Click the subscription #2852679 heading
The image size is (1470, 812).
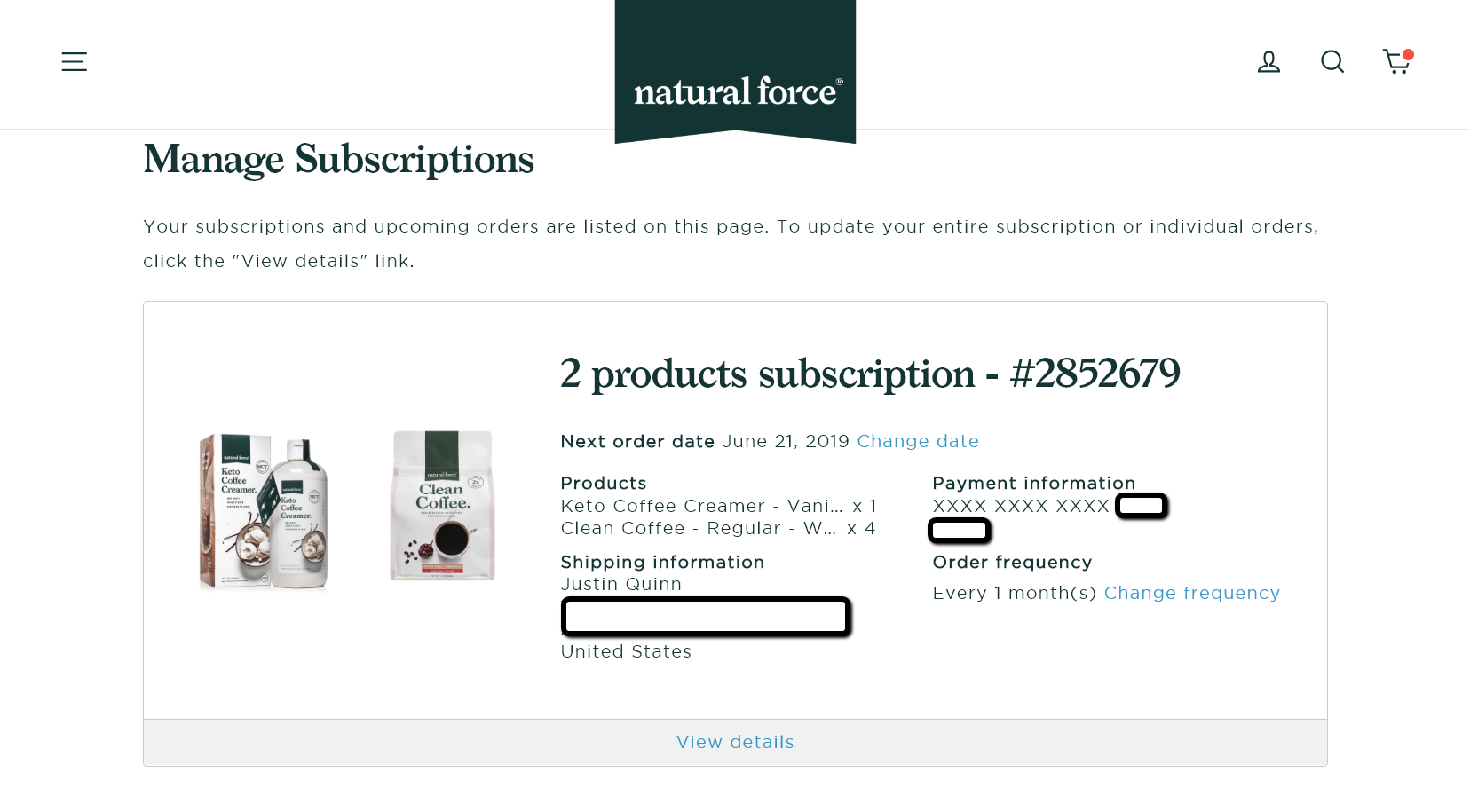(870, 374)
